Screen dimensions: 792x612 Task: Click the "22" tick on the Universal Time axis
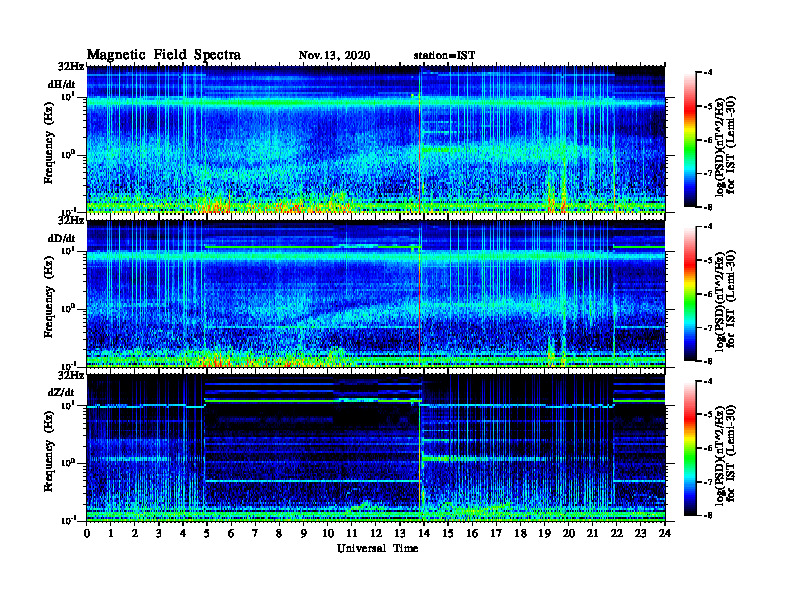[617, 533]
